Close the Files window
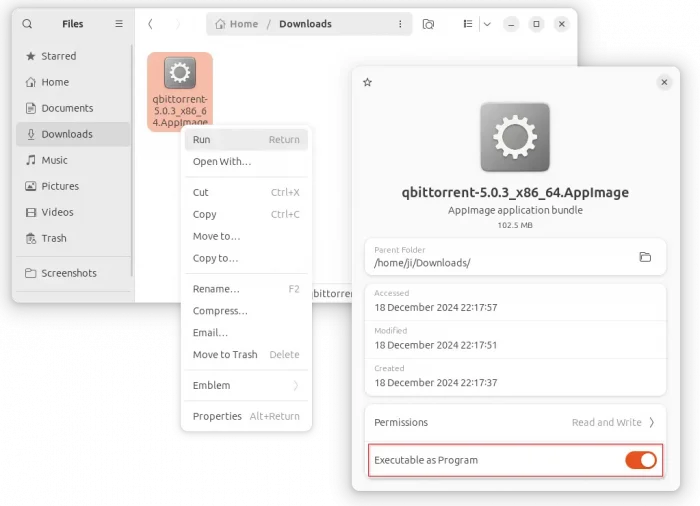This screenshot has width=700, height=506. [x=562, y=24]
